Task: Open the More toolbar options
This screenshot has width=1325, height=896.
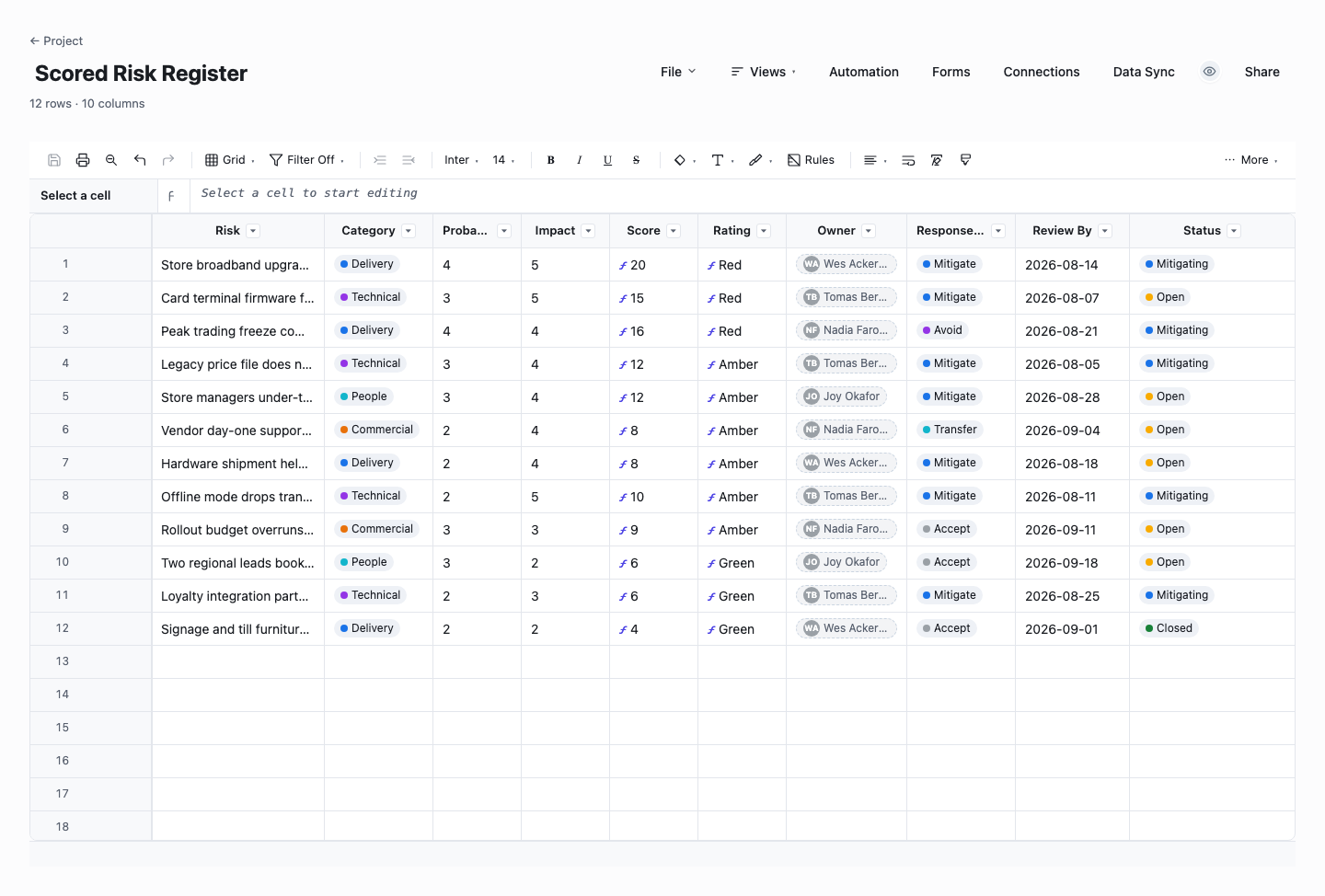Action: click(1251, 160)
